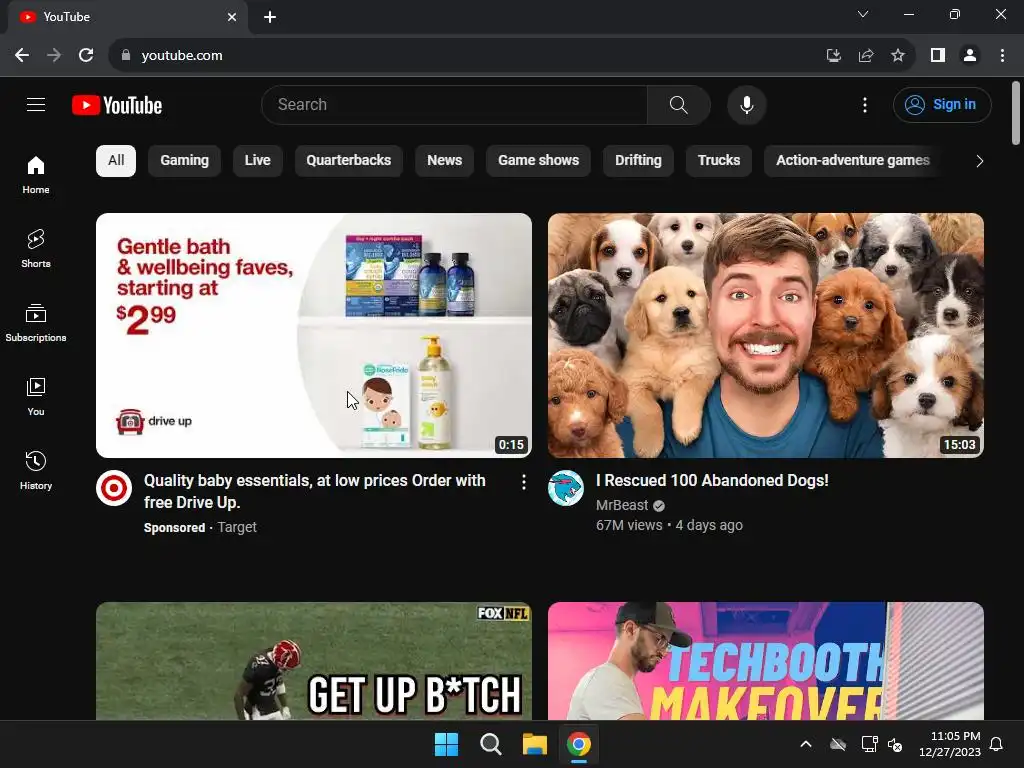1024x768 pixels.
Task: Reload the page
Action: coord(86,56)
